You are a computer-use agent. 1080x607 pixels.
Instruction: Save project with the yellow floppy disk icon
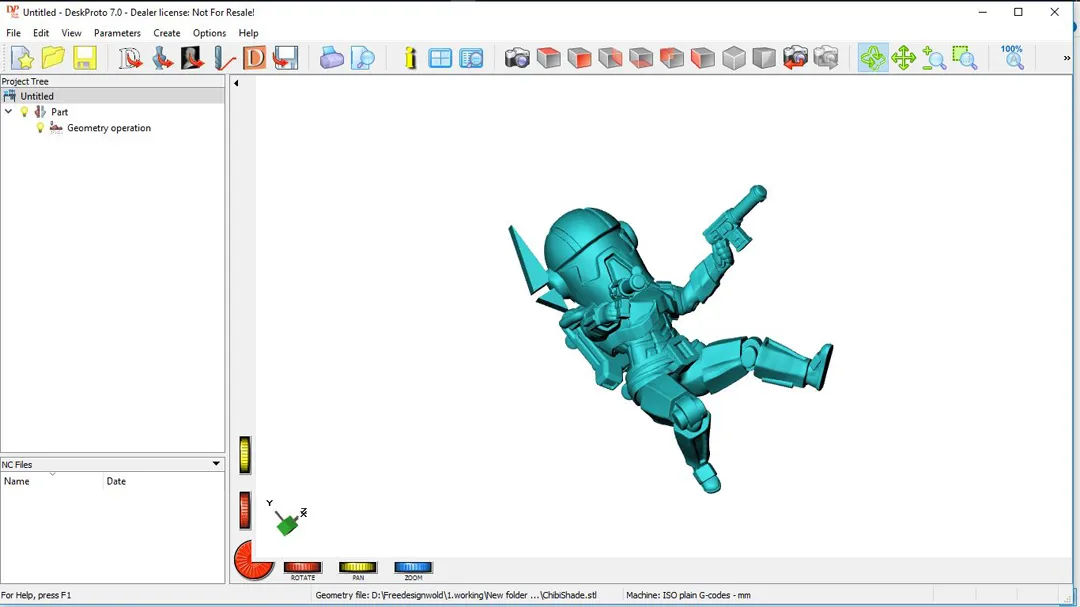(84, 58)
